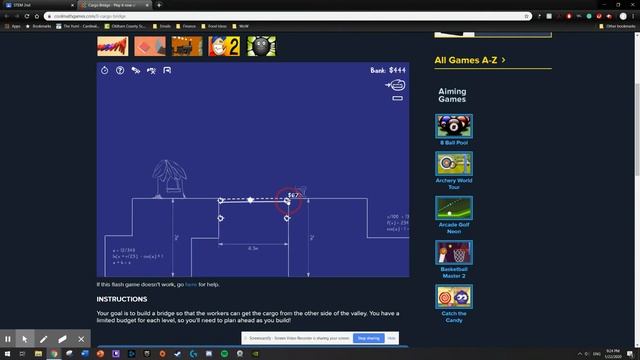Open File Explorer from the taskbar

pos(38,354)
